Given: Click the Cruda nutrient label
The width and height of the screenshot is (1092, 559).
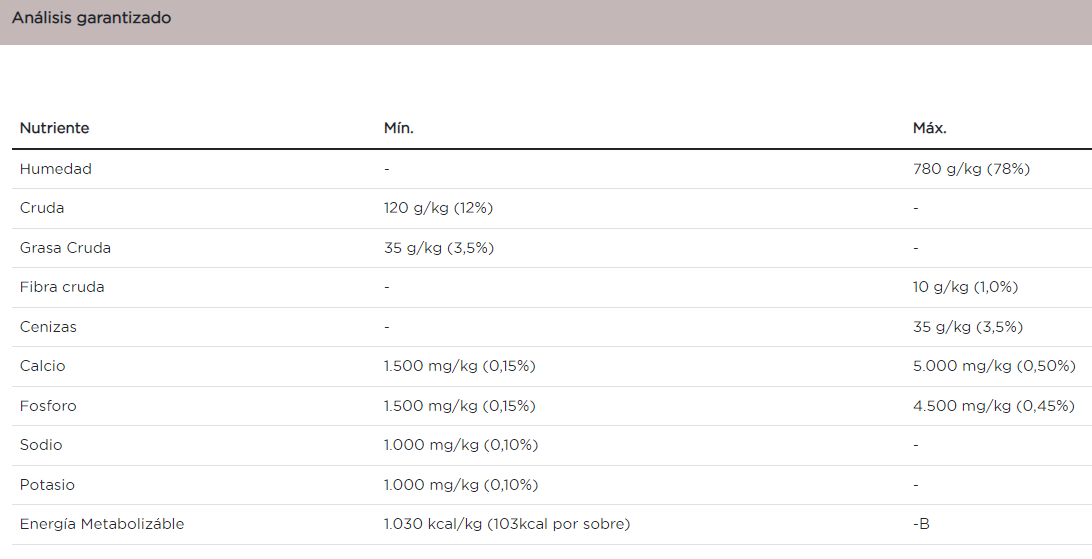Looking at the screenshot, I should [x=42, y=208].
